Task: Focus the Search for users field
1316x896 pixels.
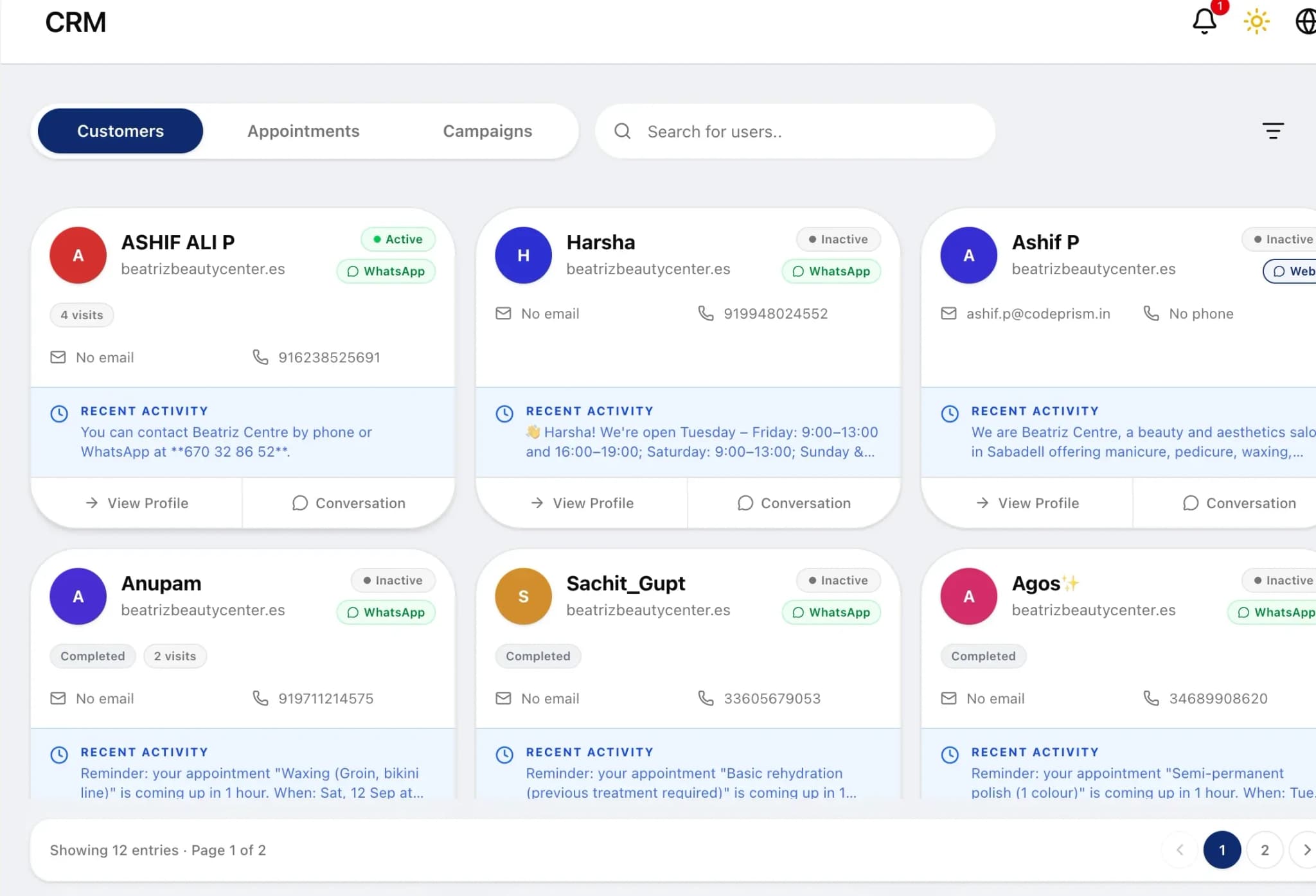Action: click(x=795, y=131)
